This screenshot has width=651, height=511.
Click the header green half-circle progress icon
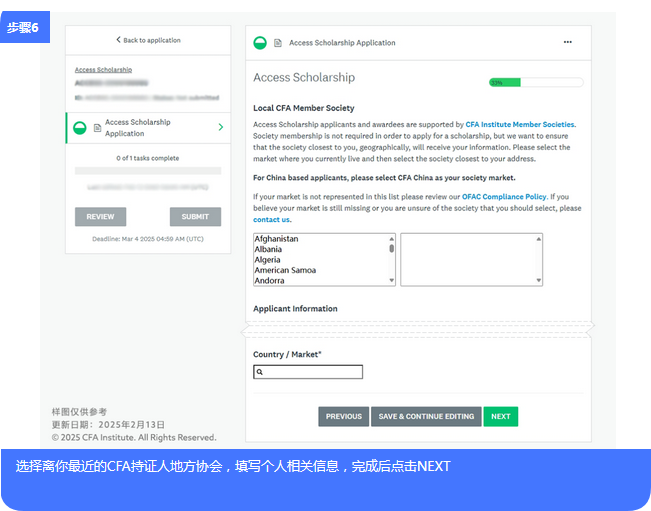click(x=260, y=42)
